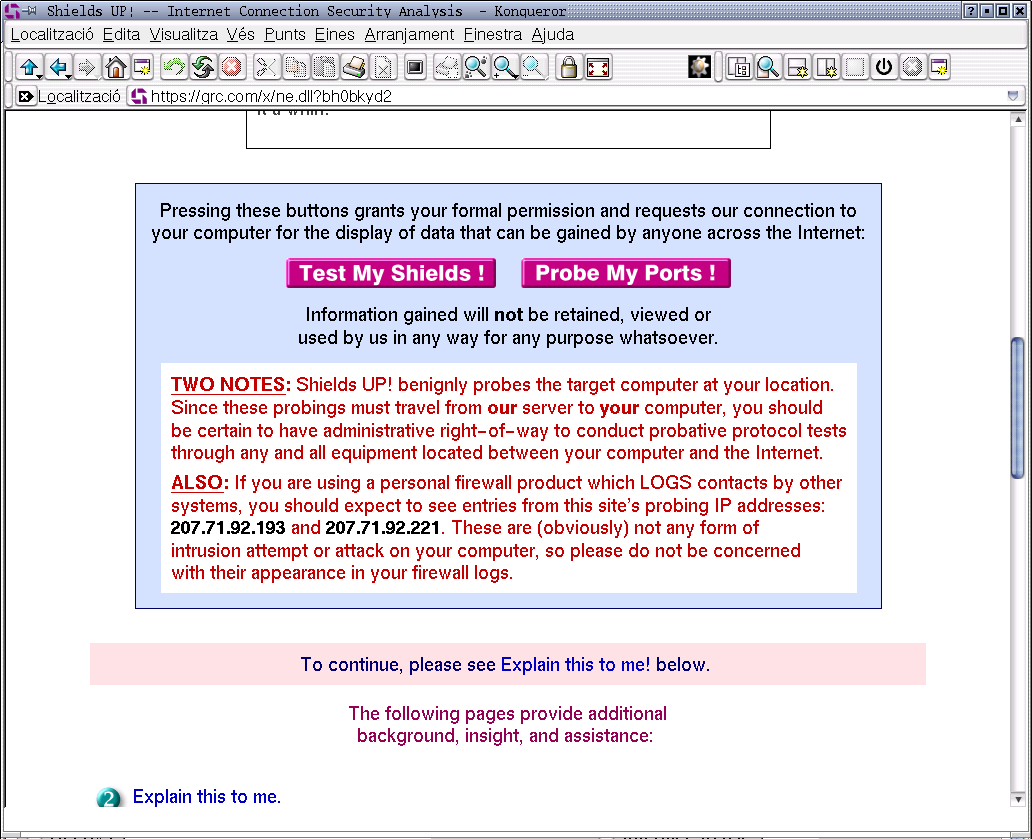Toggle the sticky pin icon in title bar
The height and width of the screenshot is (839, 1032).
point(31,11)
